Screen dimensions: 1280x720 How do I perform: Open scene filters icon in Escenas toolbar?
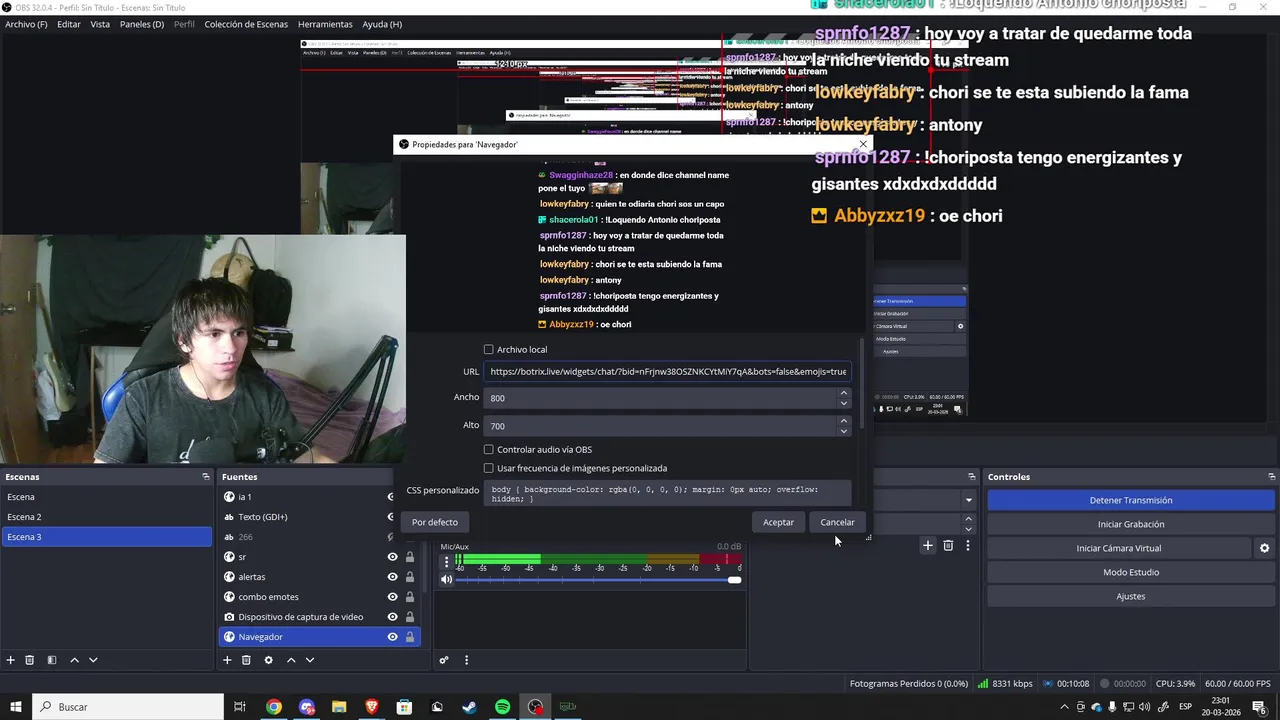coord(52,660)
